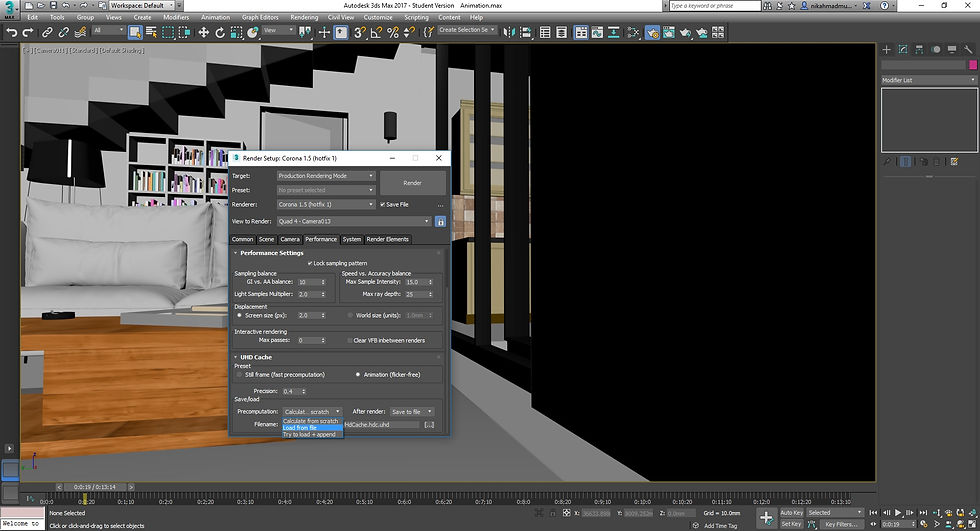
Task: Click the search keyword or phrase box
Action: (715, 6)
